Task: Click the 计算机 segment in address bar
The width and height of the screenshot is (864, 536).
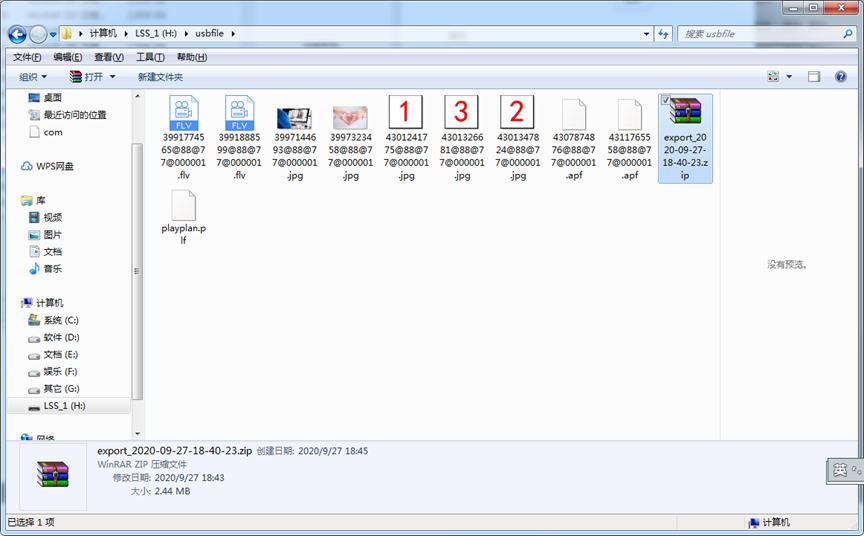Action: click(103, 34)
